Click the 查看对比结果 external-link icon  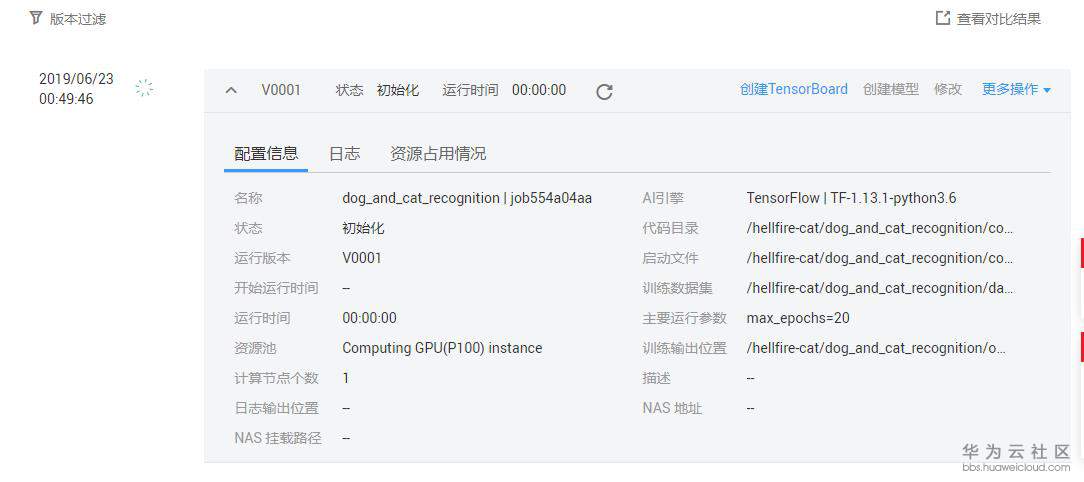coord(943,18)
